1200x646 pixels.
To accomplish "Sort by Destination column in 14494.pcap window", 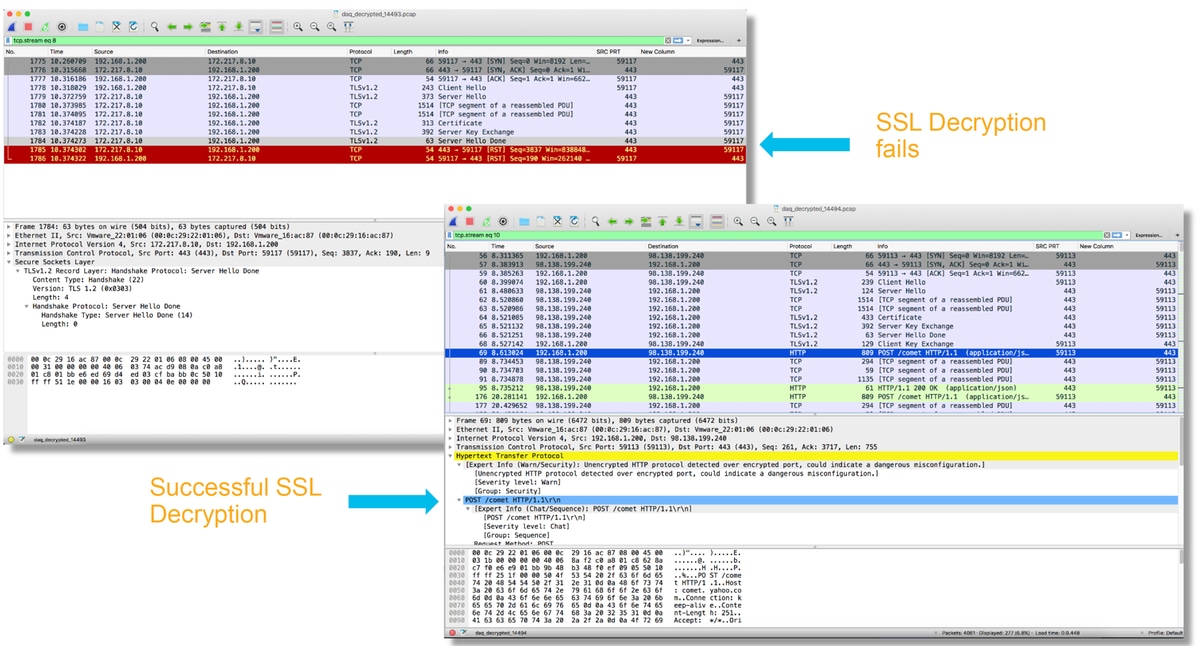I will 663,246.
